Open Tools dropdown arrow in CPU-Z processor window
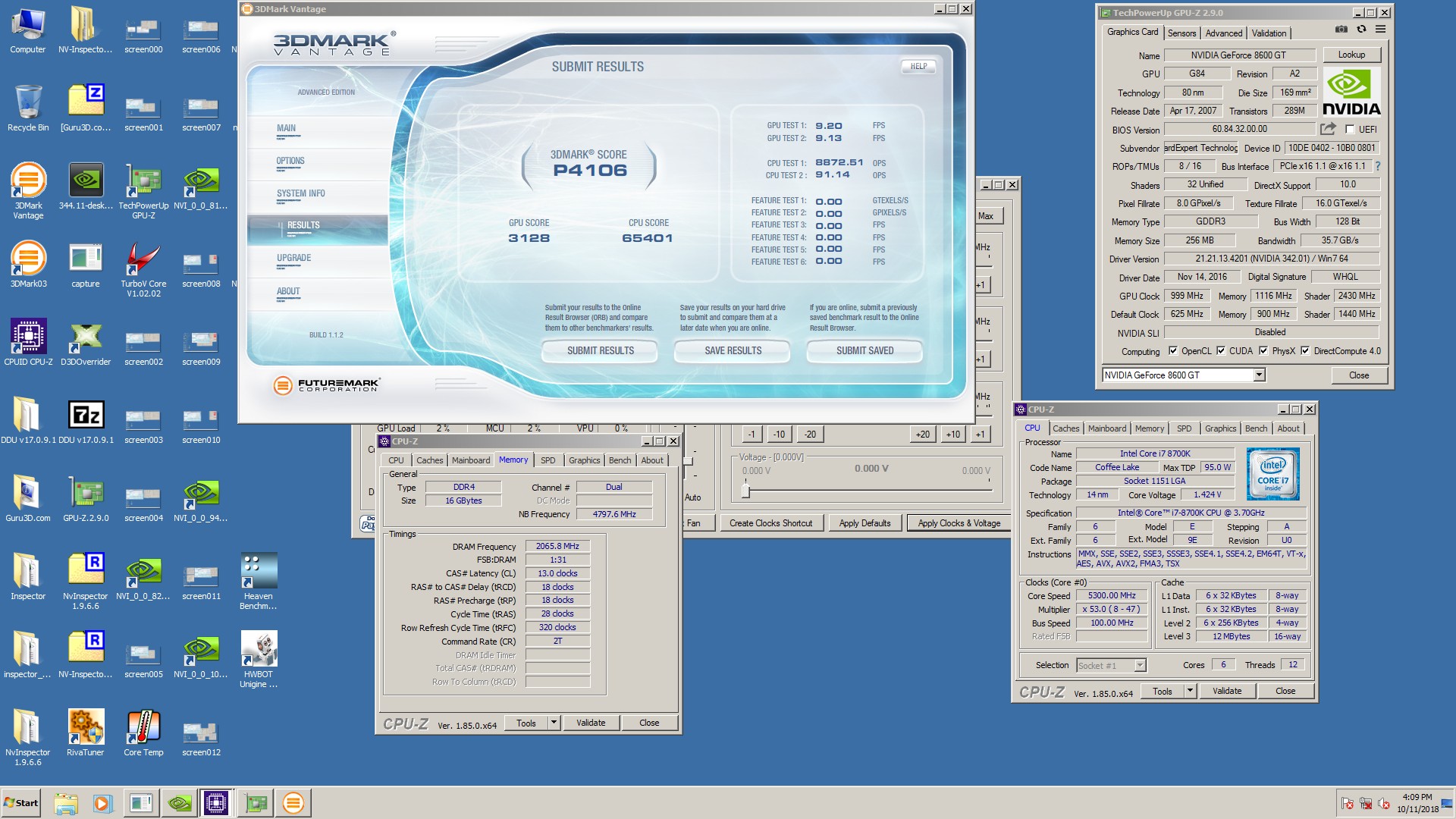The image size is (1456, 819). point(1190,691)
